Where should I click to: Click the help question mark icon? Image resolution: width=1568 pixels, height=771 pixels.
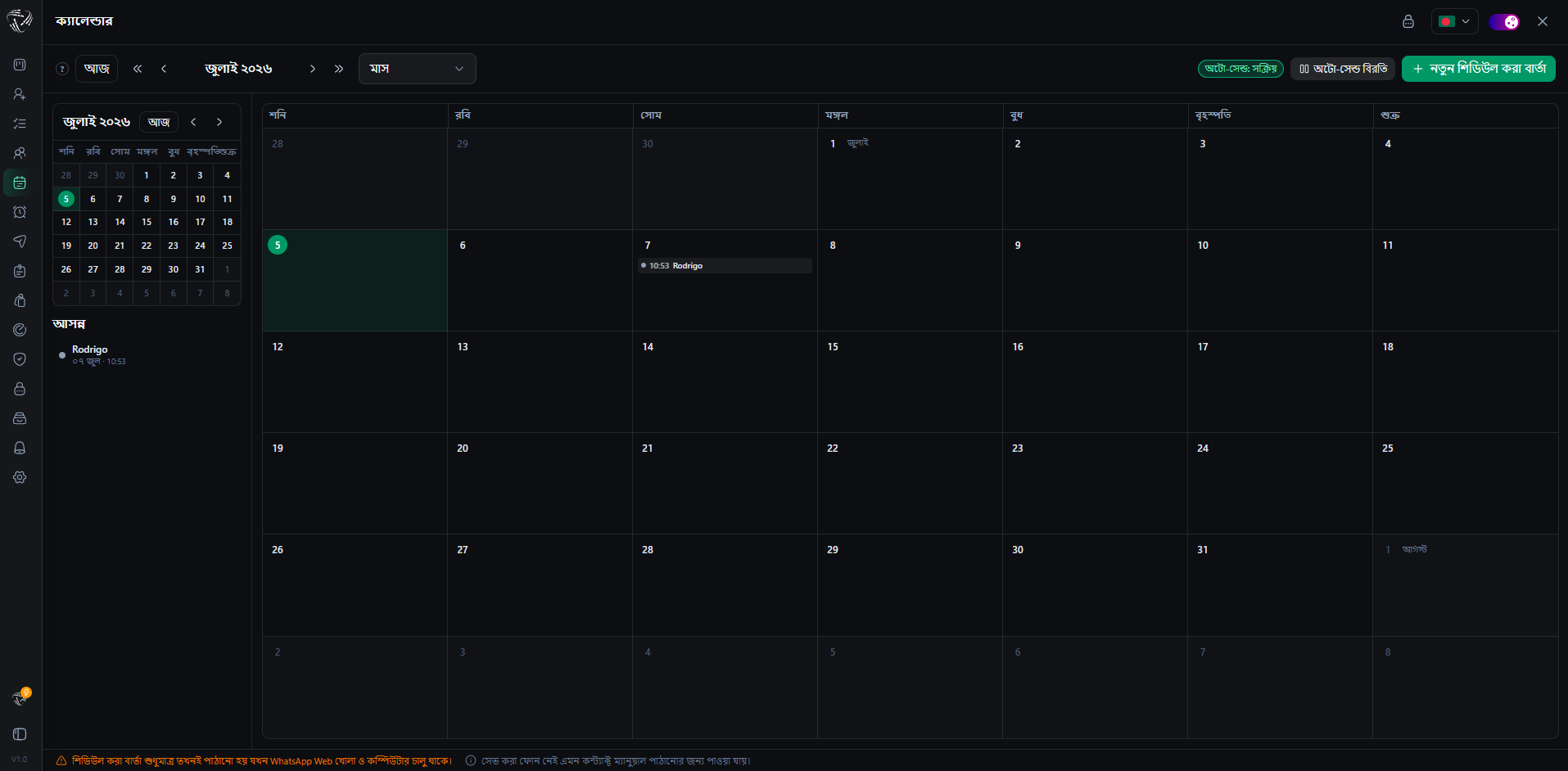61,69
